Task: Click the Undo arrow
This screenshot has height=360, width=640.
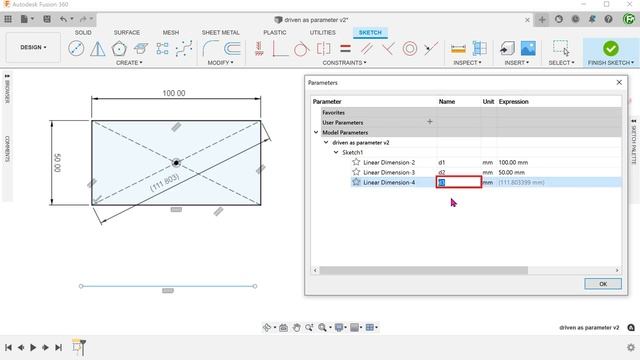Action: (63, 19)
